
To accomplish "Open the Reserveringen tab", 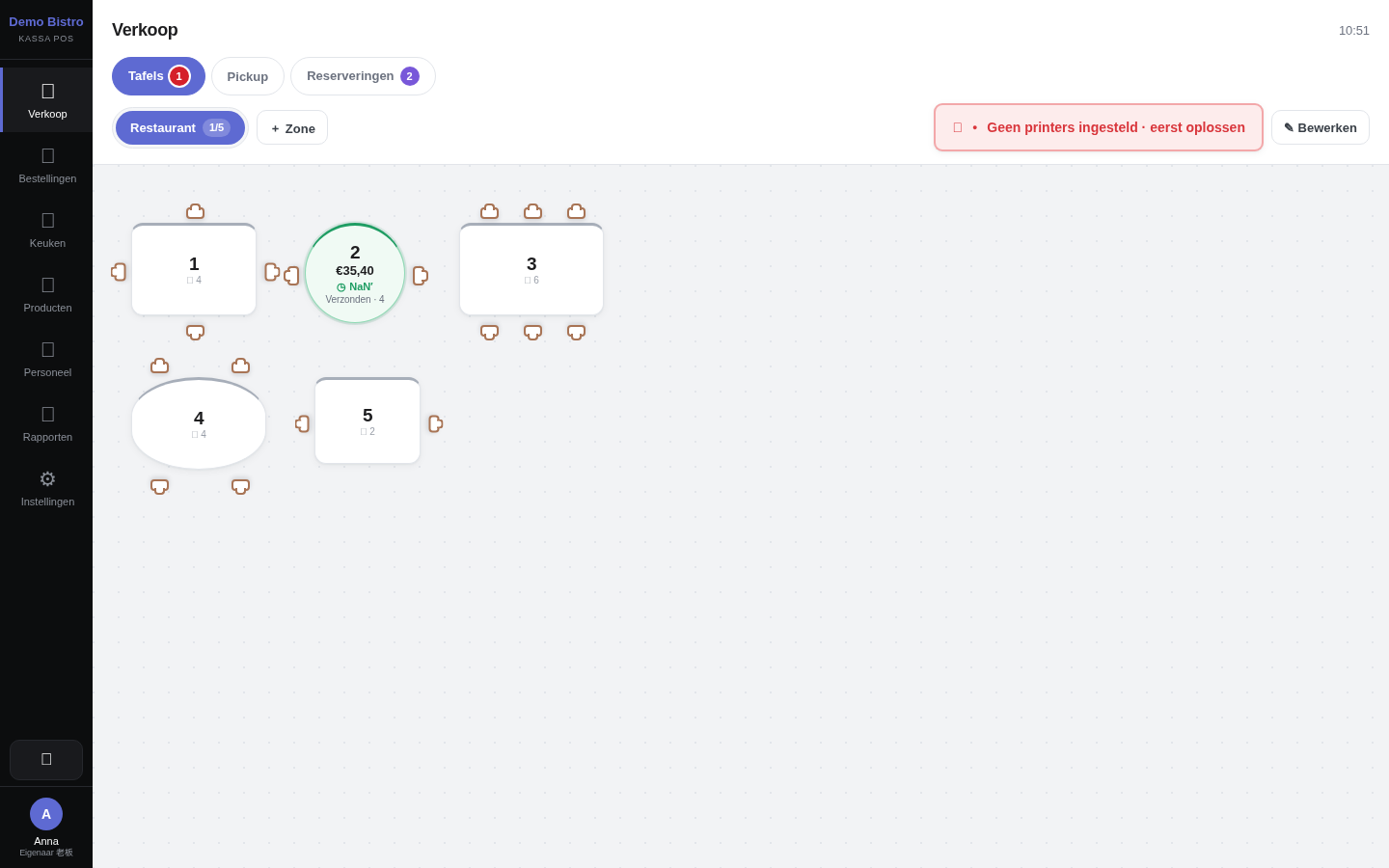I will [x=363, y=76].
